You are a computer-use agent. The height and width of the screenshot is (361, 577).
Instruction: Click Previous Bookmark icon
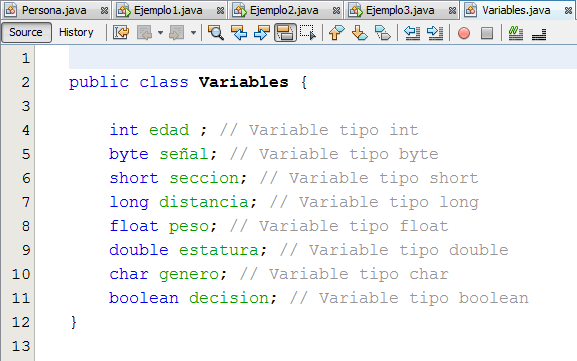click(x=336, y=33)
